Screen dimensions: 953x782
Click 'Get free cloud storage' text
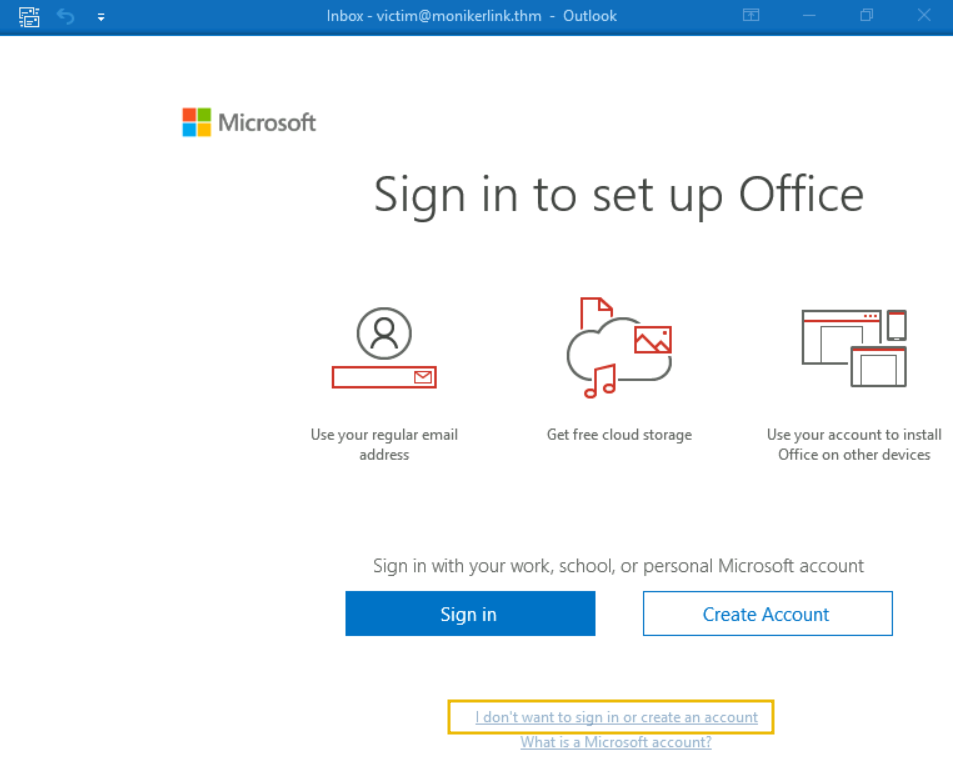[619, 434]
